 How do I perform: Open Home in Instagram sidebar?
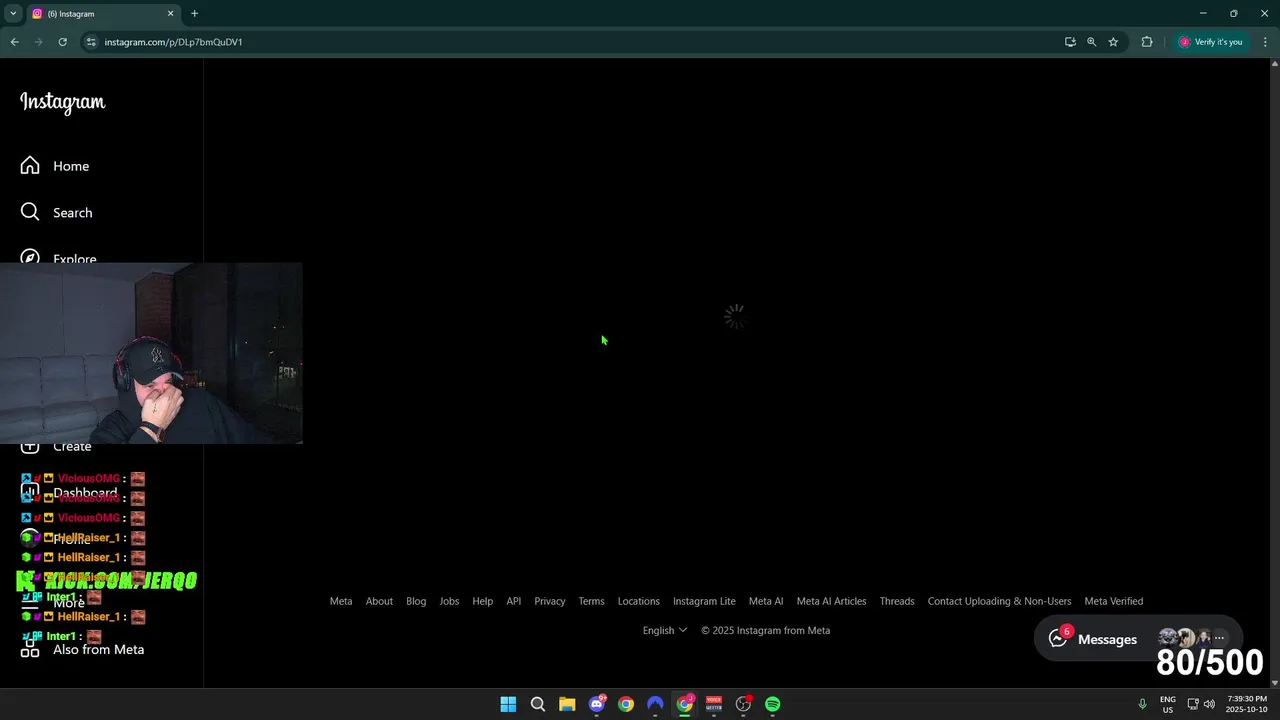[55, 166]
